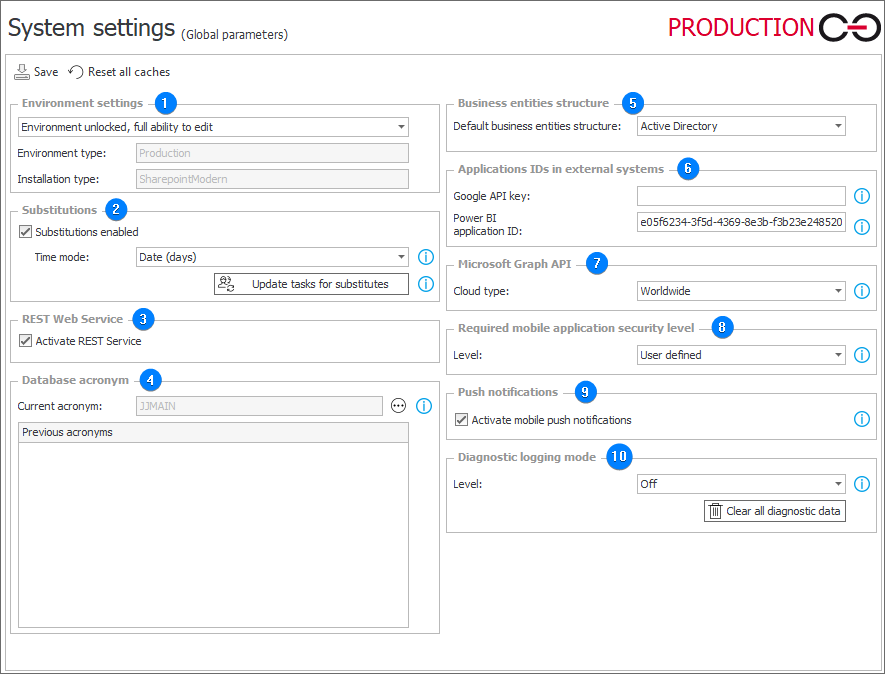
Task: Open info icon for mobile security Level
Action: (861, 355)
